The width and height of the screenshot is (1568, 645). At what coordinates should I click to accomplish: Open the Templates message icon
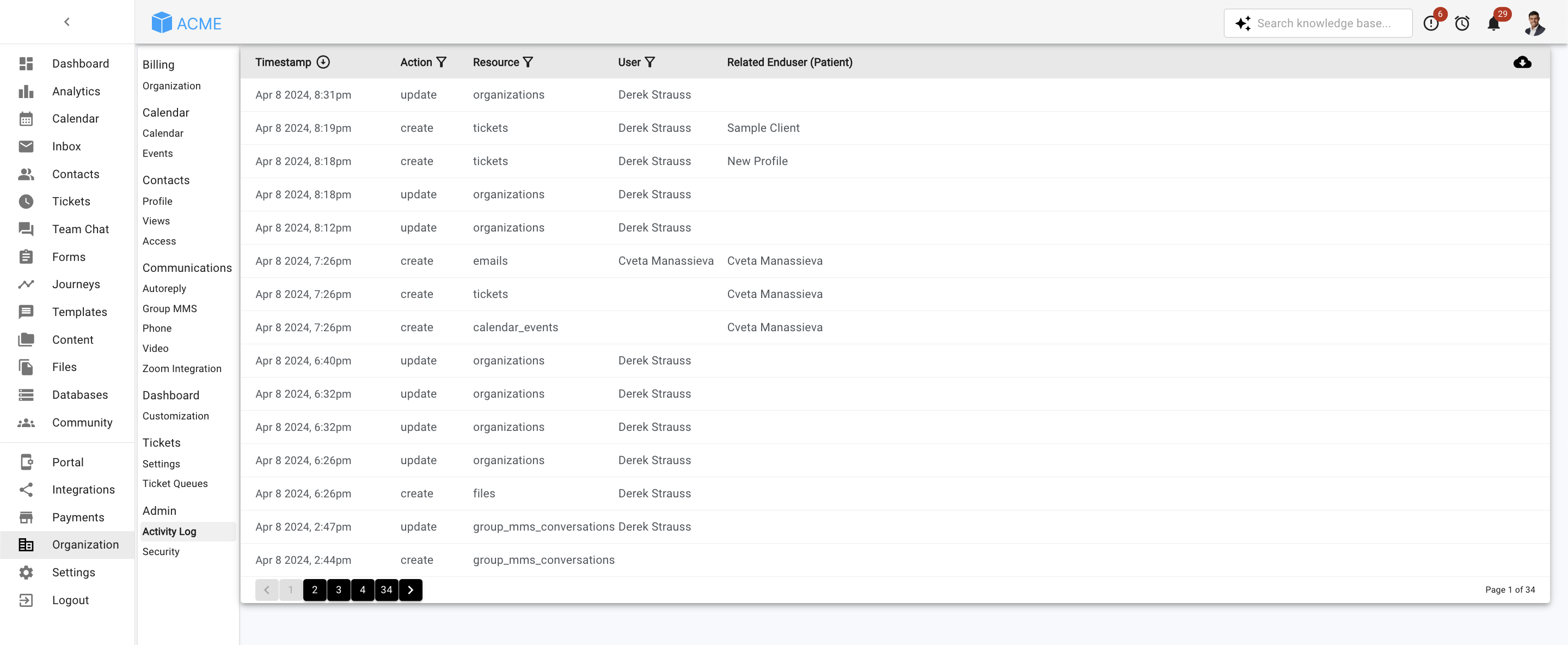click(x=26, y=312)
